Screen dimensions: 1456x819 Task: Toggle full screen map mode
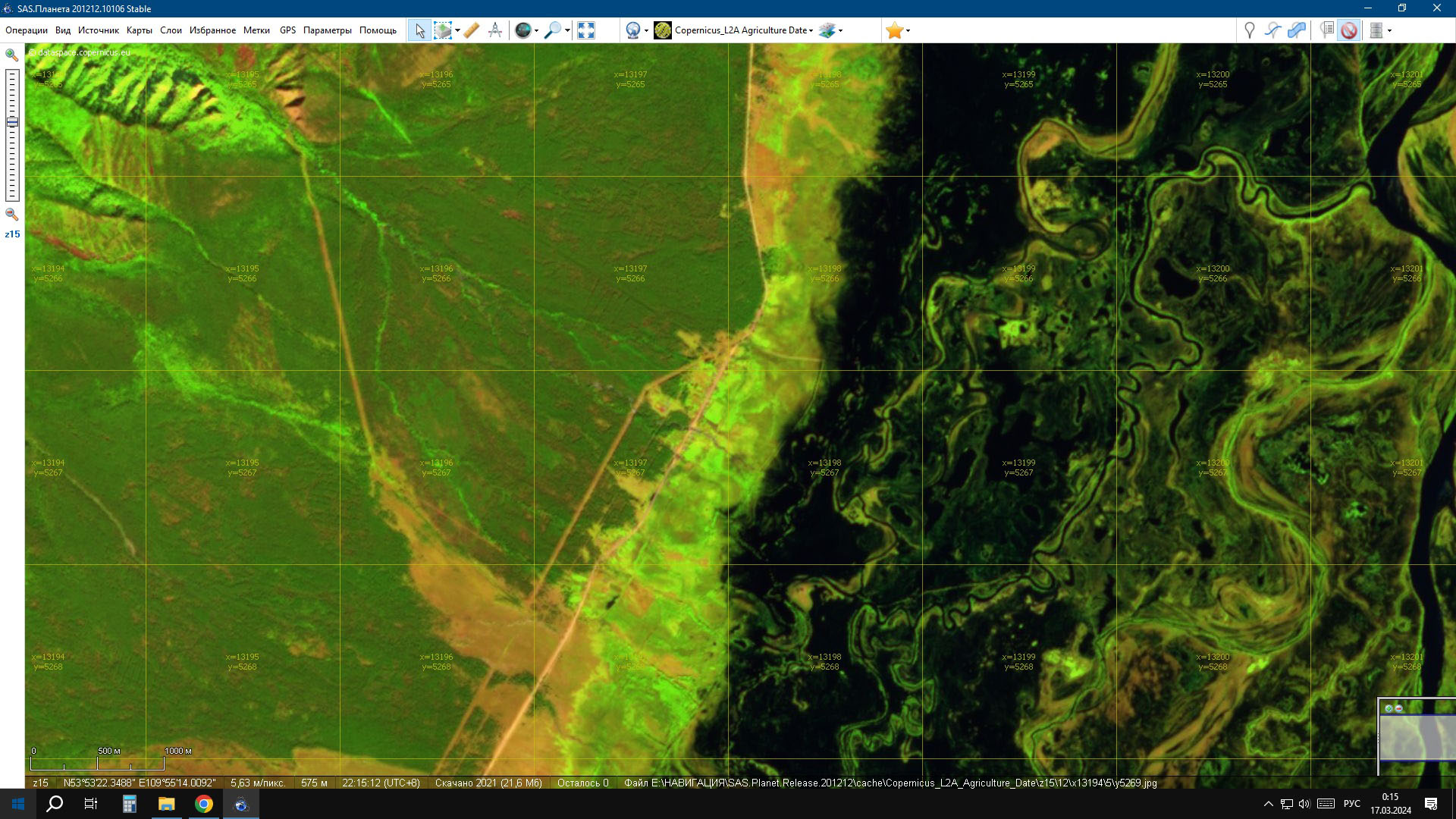pyautogui.click(x=586, y=30)
